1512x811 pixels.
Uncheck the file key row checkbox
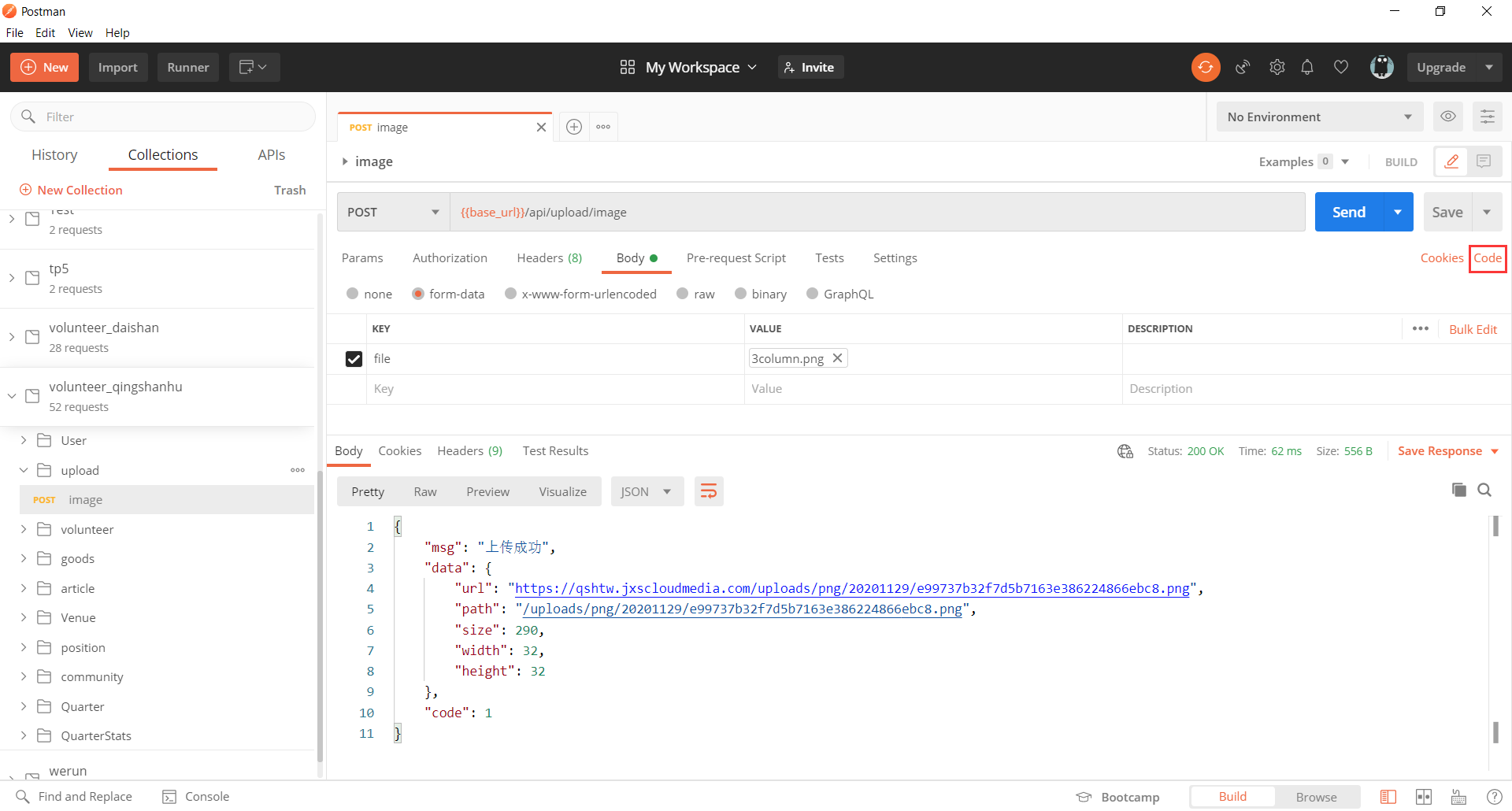354,359
